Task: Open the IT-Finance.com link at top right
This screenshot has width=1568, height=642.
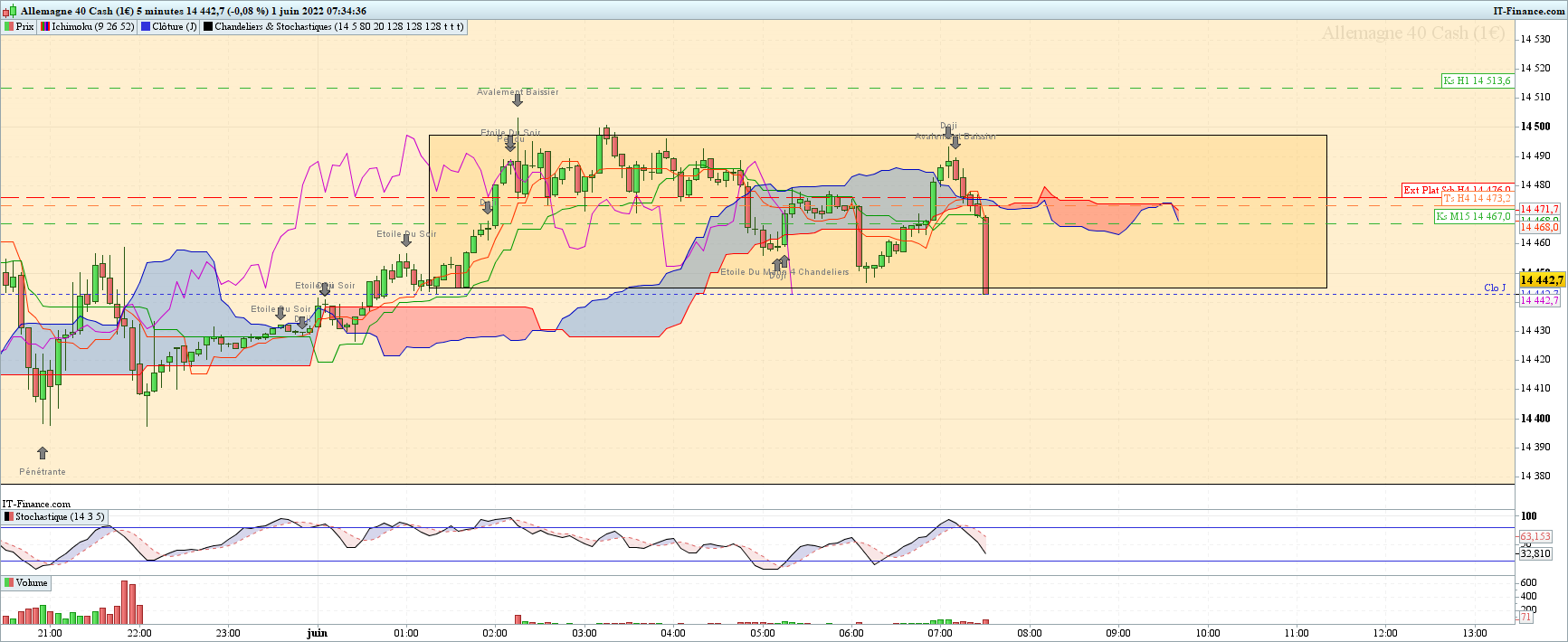Action: coord(1528,11)
